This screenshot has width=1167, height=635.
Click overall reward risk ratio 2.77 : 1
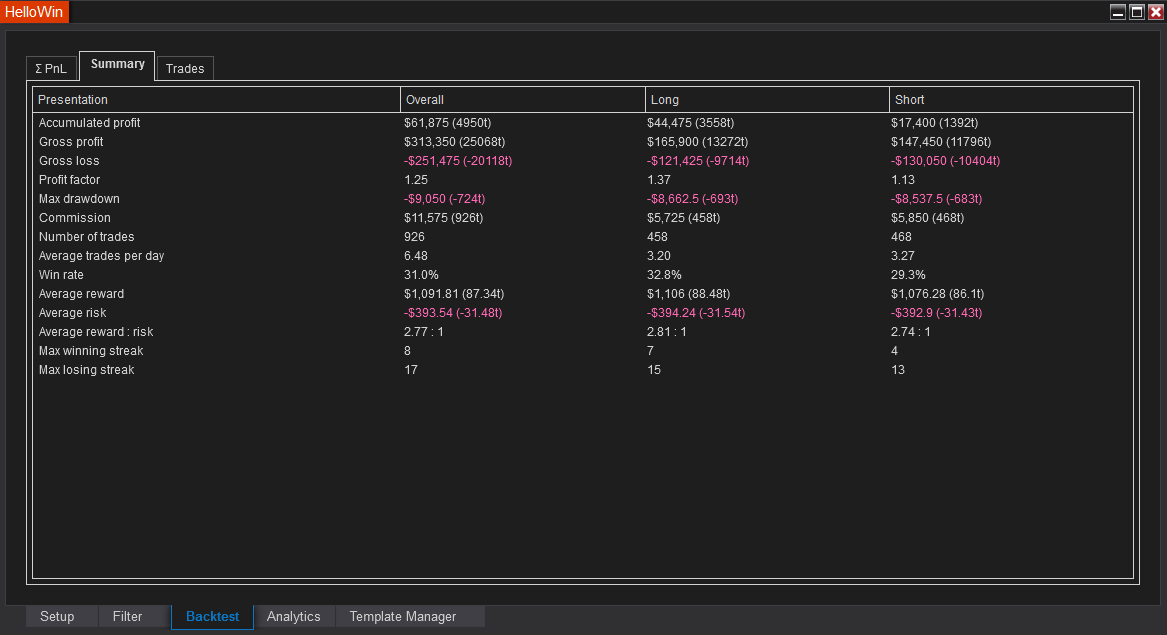click(423, 331)
